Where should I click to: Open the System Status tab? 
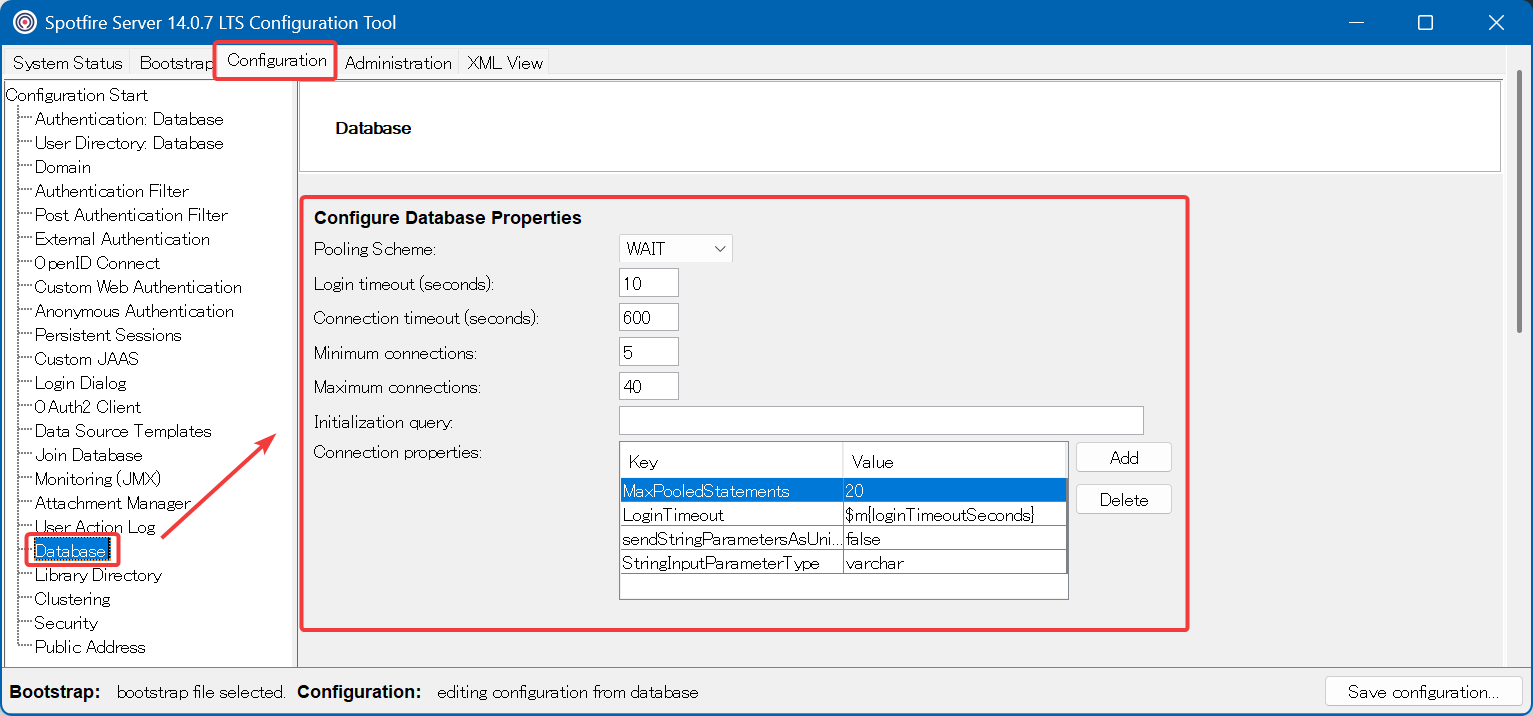[68, 63]
